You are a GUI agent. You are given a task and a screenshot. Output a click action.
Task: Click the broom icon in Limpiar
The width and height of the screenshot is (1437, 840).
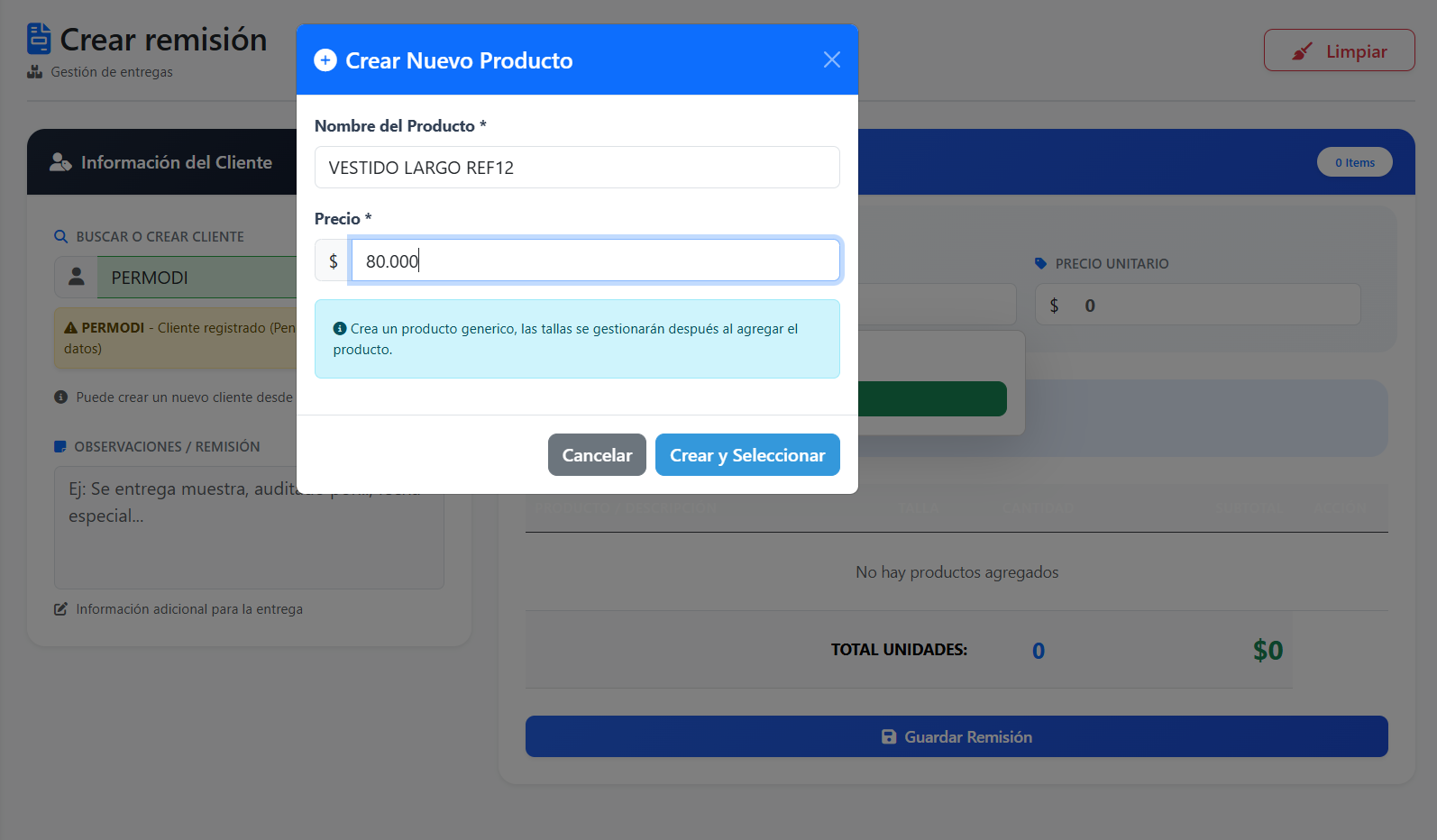click(x=1302, y=51)
